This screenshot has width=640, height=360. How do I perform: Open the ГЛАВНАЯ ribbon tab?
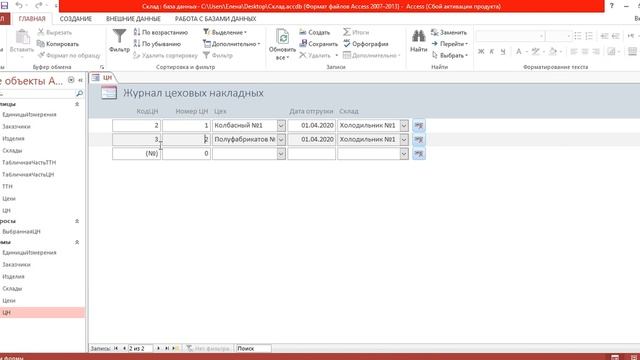pyautogui.click(x=32, y=19)
